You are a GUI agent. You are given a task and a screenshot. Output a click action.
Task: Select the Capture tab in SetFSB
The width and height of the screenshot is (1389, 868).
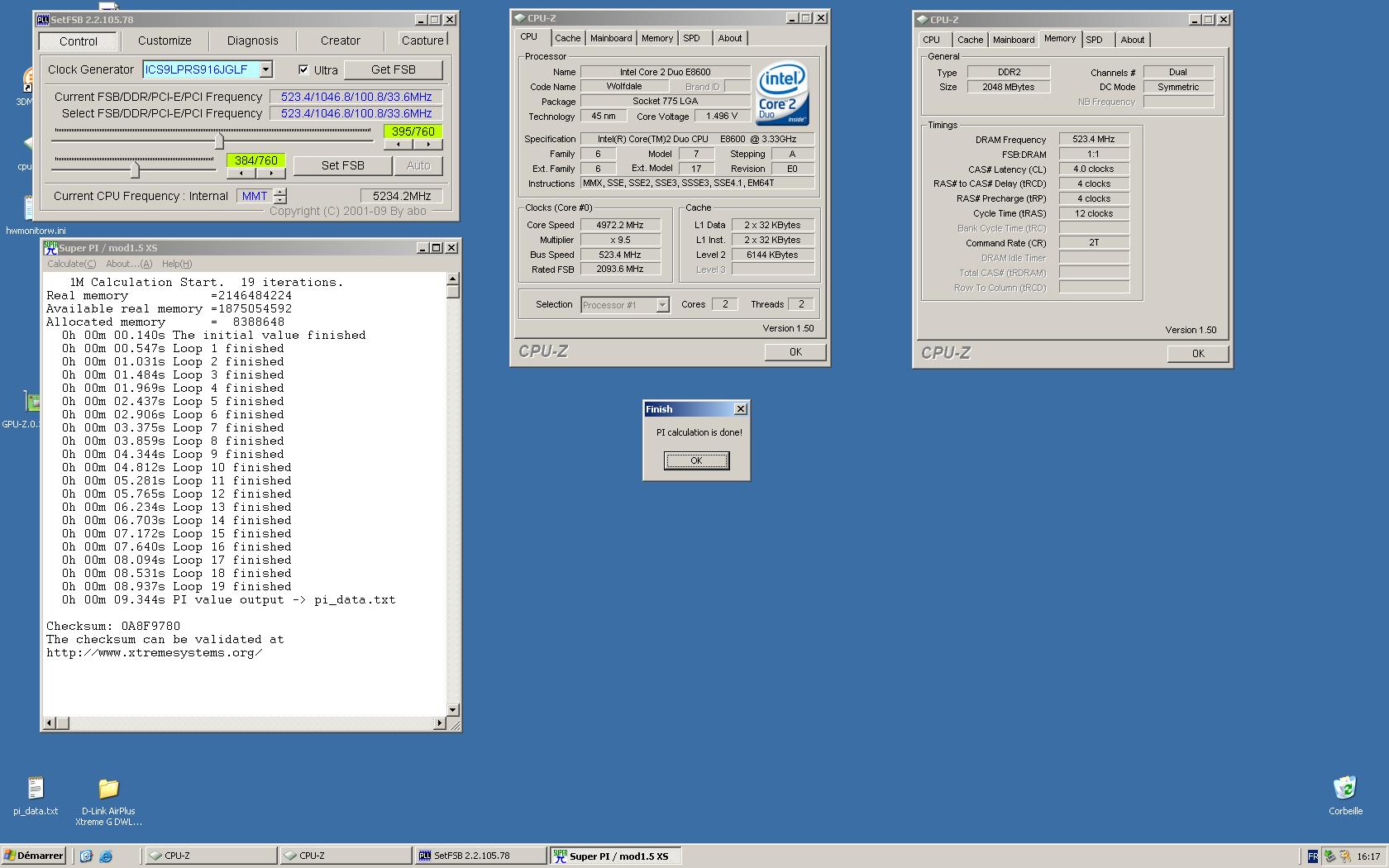point(422,41)
